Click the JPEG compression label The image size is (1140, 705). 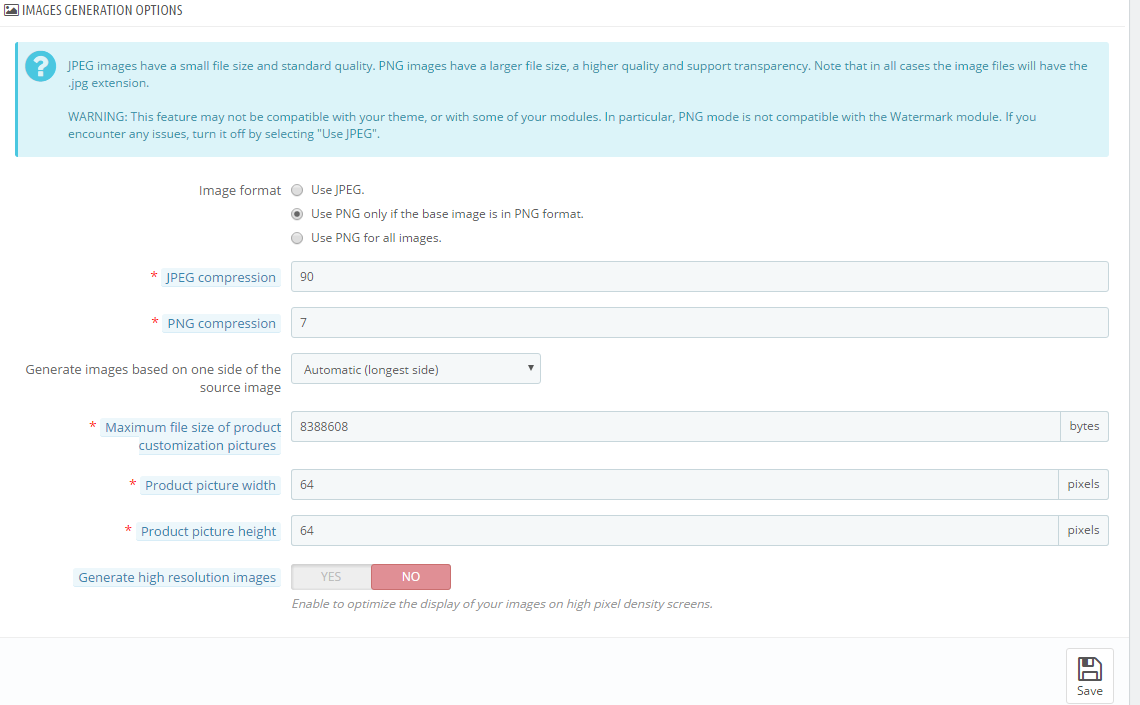[220, 278]
